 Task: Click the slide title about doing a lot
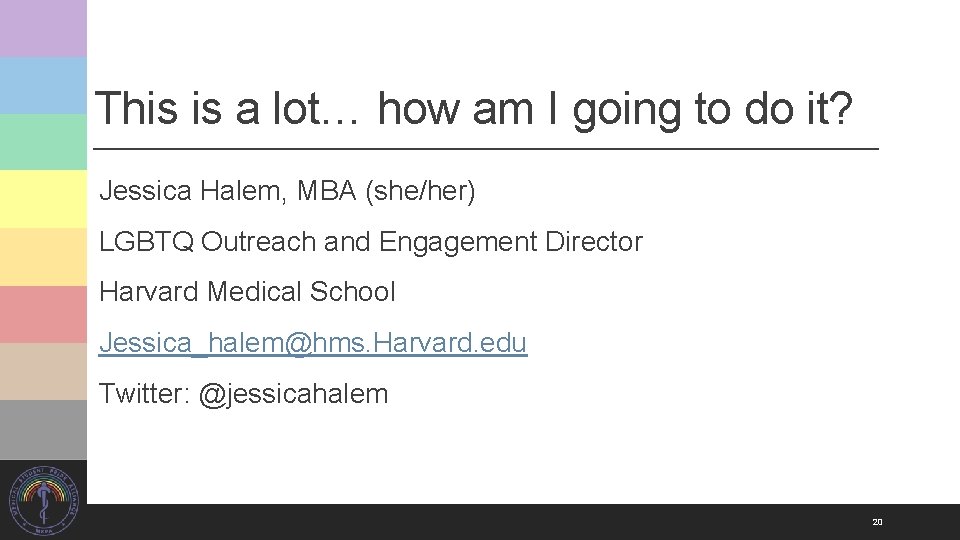click(474, 108)
